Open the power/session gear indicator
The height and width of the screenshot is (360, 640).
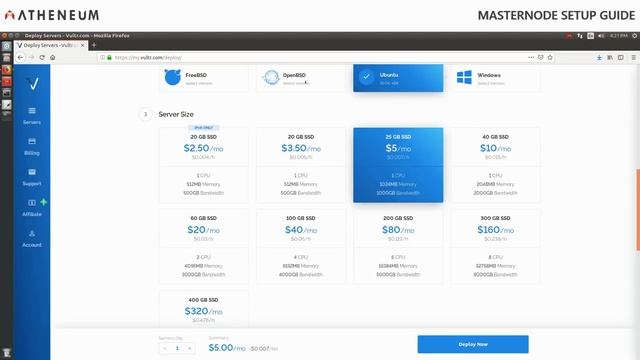tap(635, 36)
